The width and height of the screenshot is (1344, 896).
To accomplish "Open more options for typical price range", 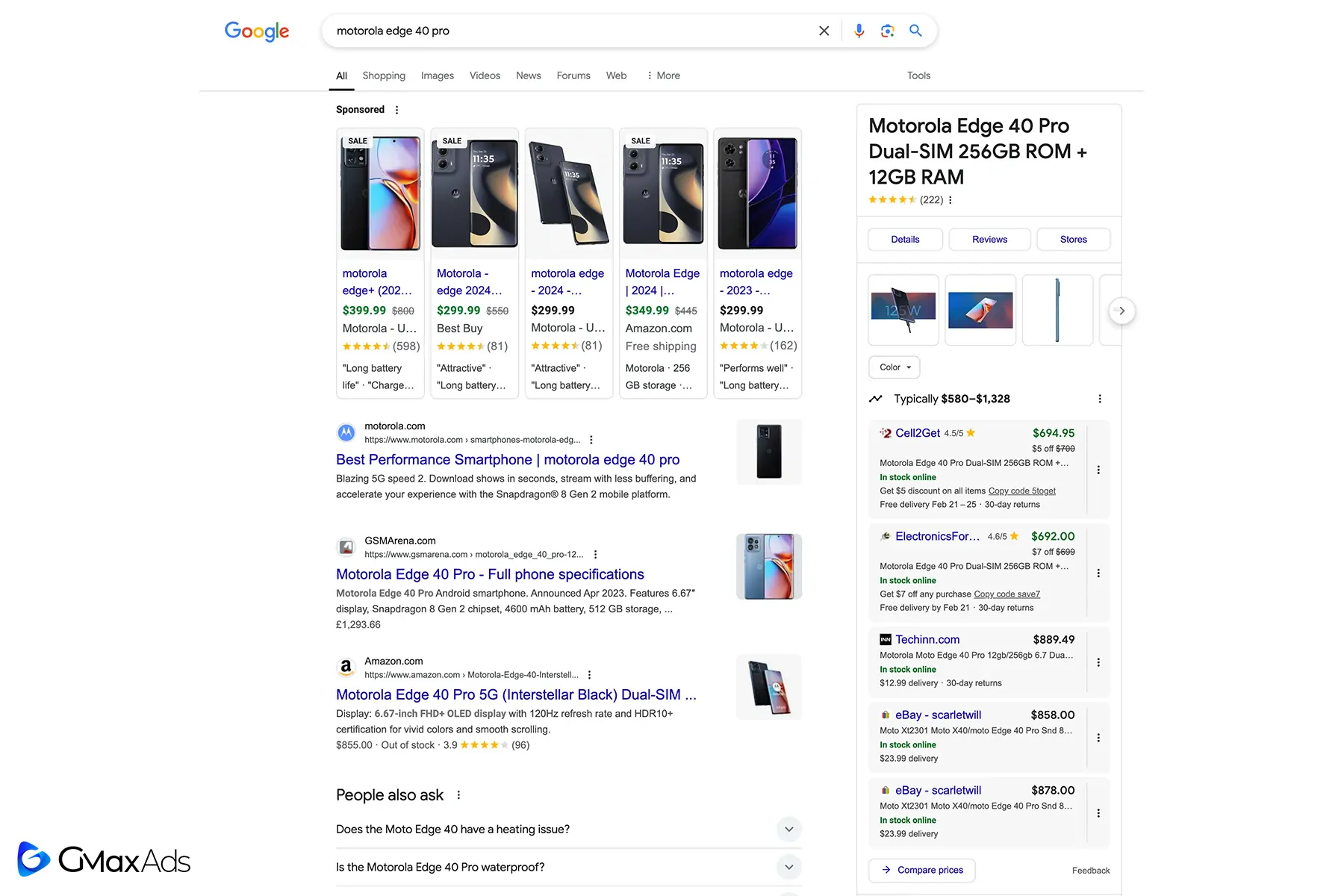I will click(1100, 399).
